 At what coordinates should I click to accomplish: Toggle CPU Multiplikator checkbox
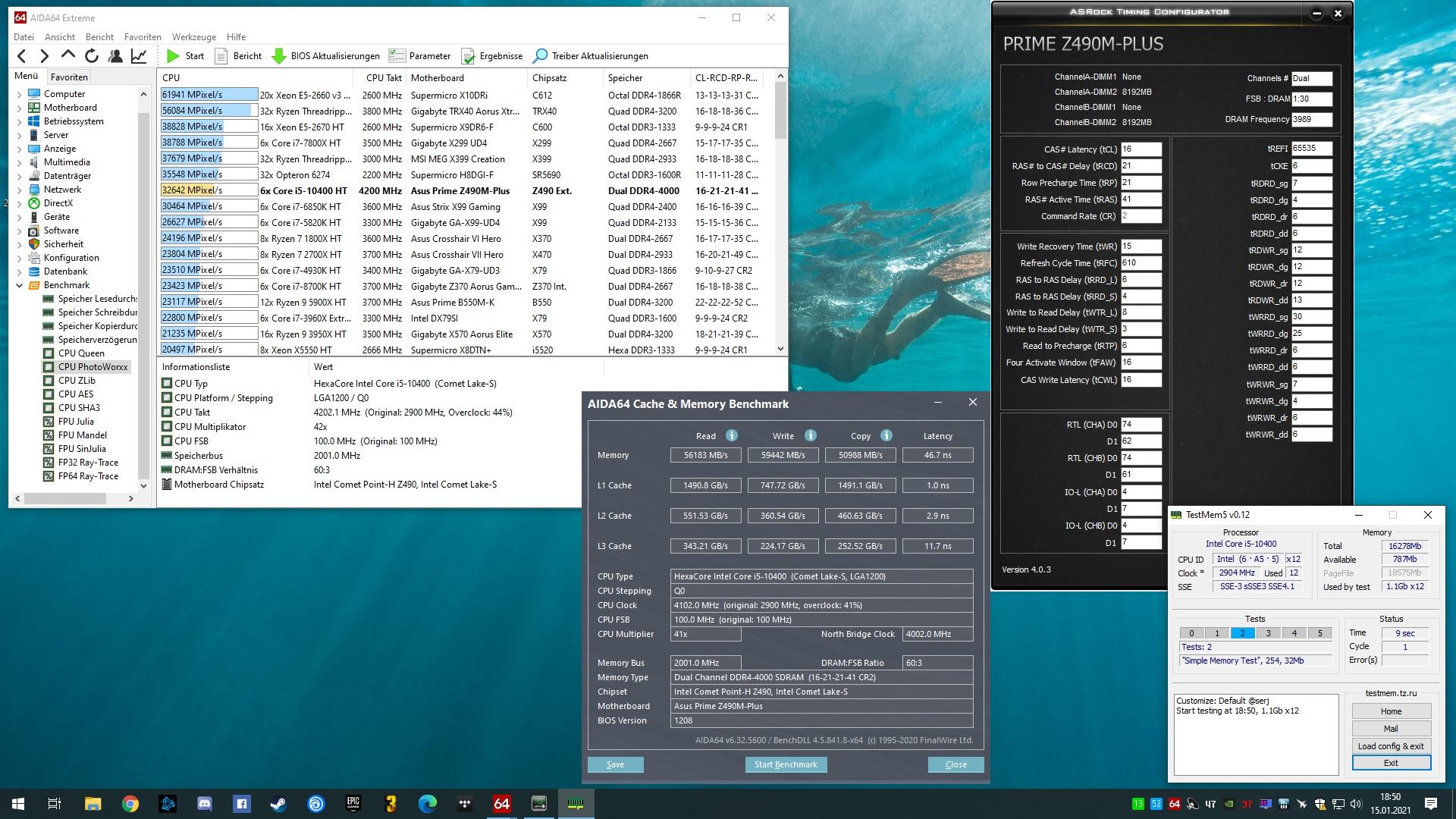[167, 427]
